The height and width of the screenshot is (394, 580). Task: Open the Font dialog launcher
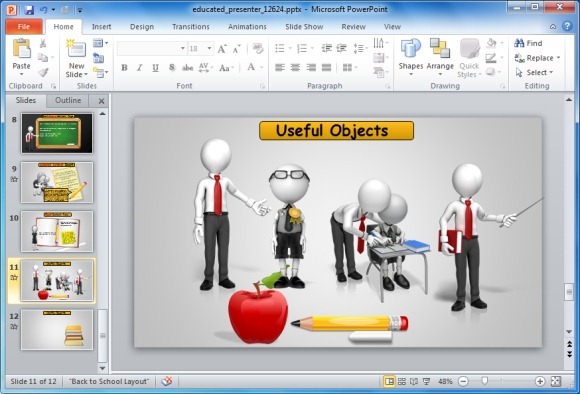263,86
